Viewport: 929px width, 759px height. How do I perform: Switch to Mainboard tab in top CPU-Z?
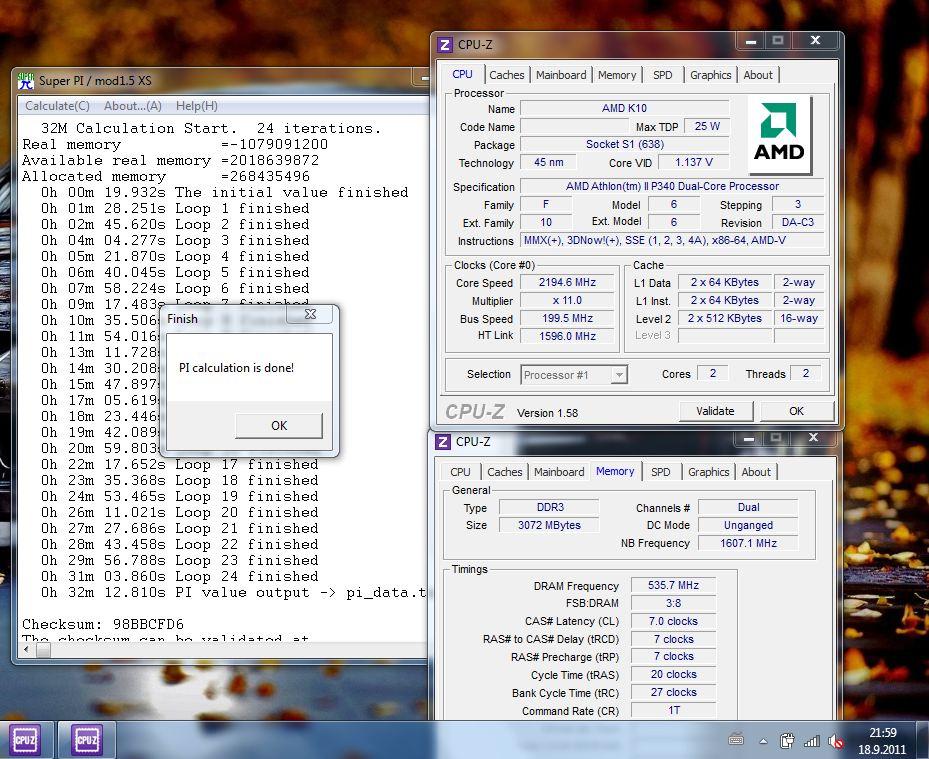(561, 75)
